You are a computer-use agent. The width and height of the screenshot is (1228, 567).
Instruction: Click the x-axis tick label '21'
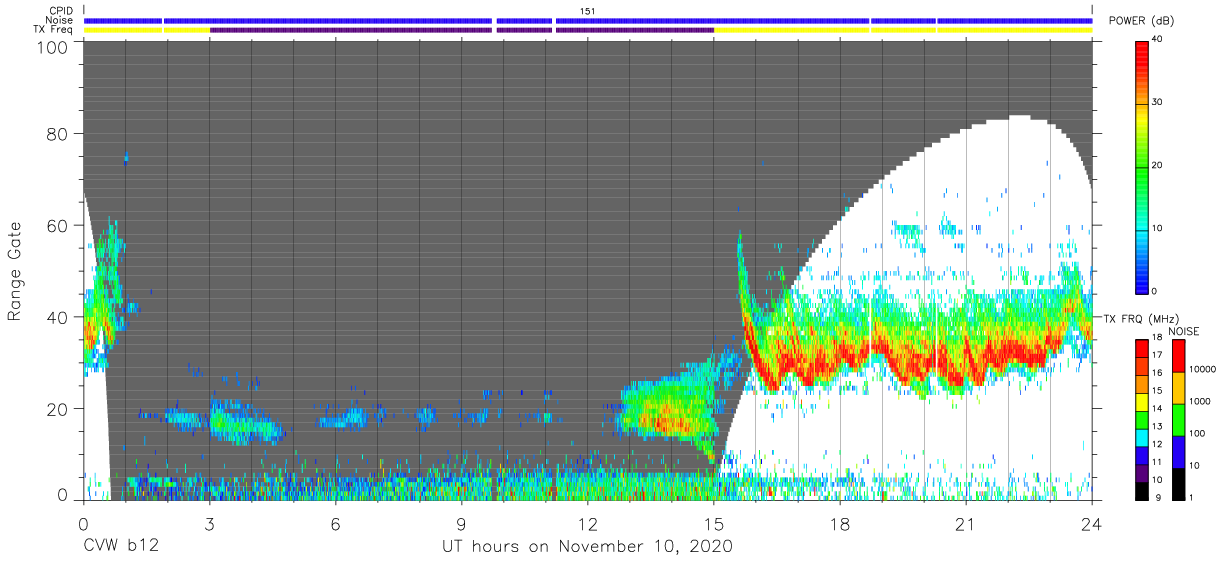point(966,525)
